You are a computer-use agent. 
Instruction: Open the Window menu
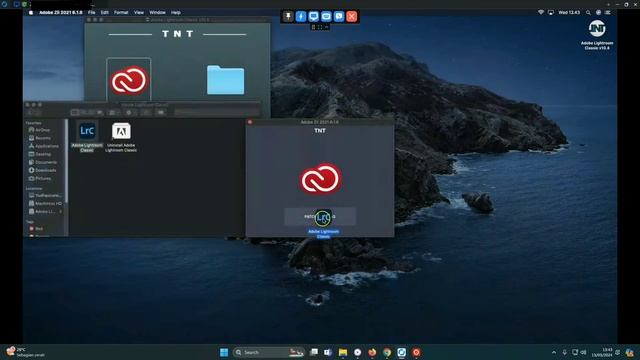[157, 13]
